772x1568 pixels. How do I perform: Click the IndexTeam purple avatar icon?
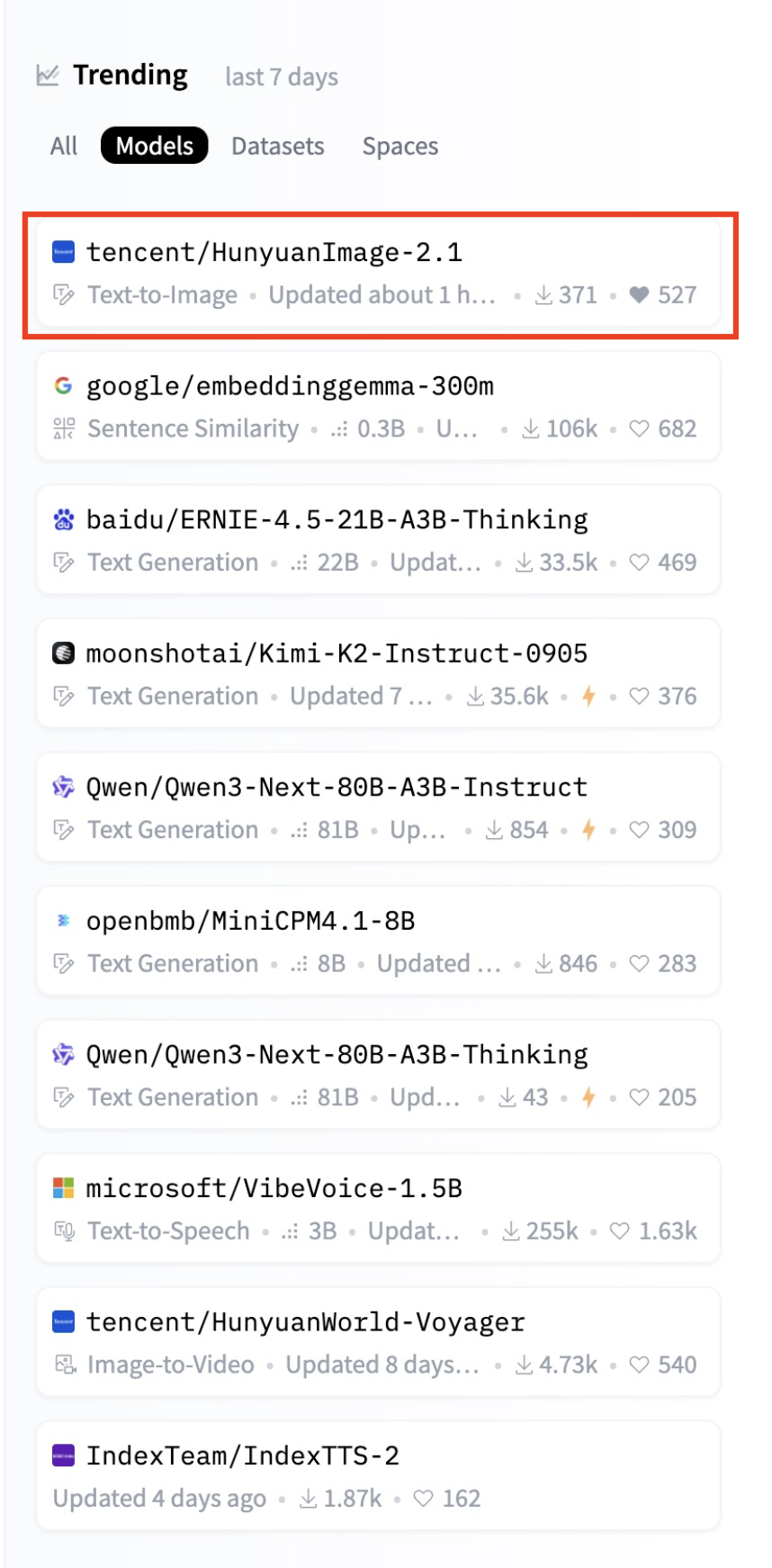[x=63, y=1455]
